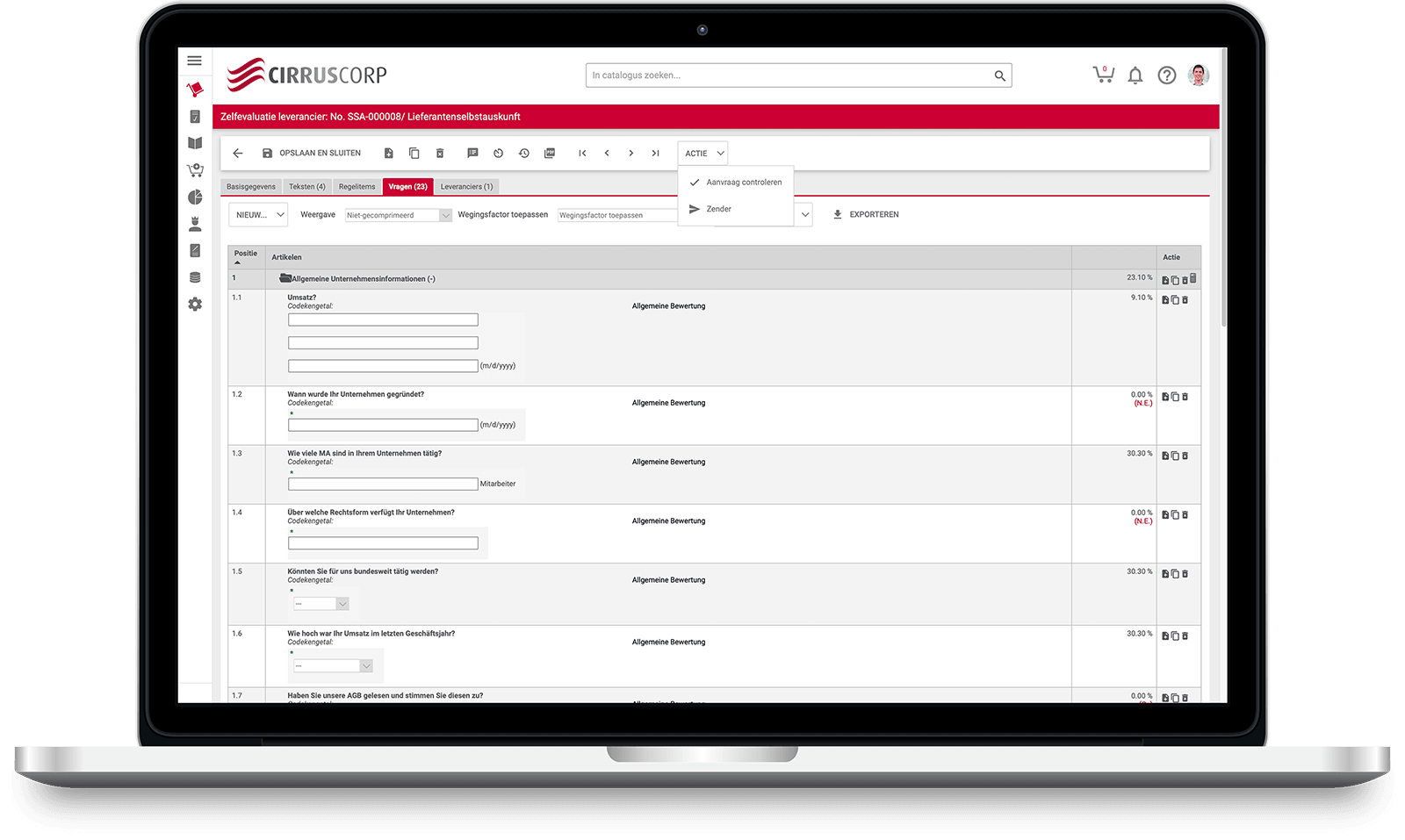Click the Umsatz date field with m/d/yyyy
The image size is (1405, 840).
[383, 366]
